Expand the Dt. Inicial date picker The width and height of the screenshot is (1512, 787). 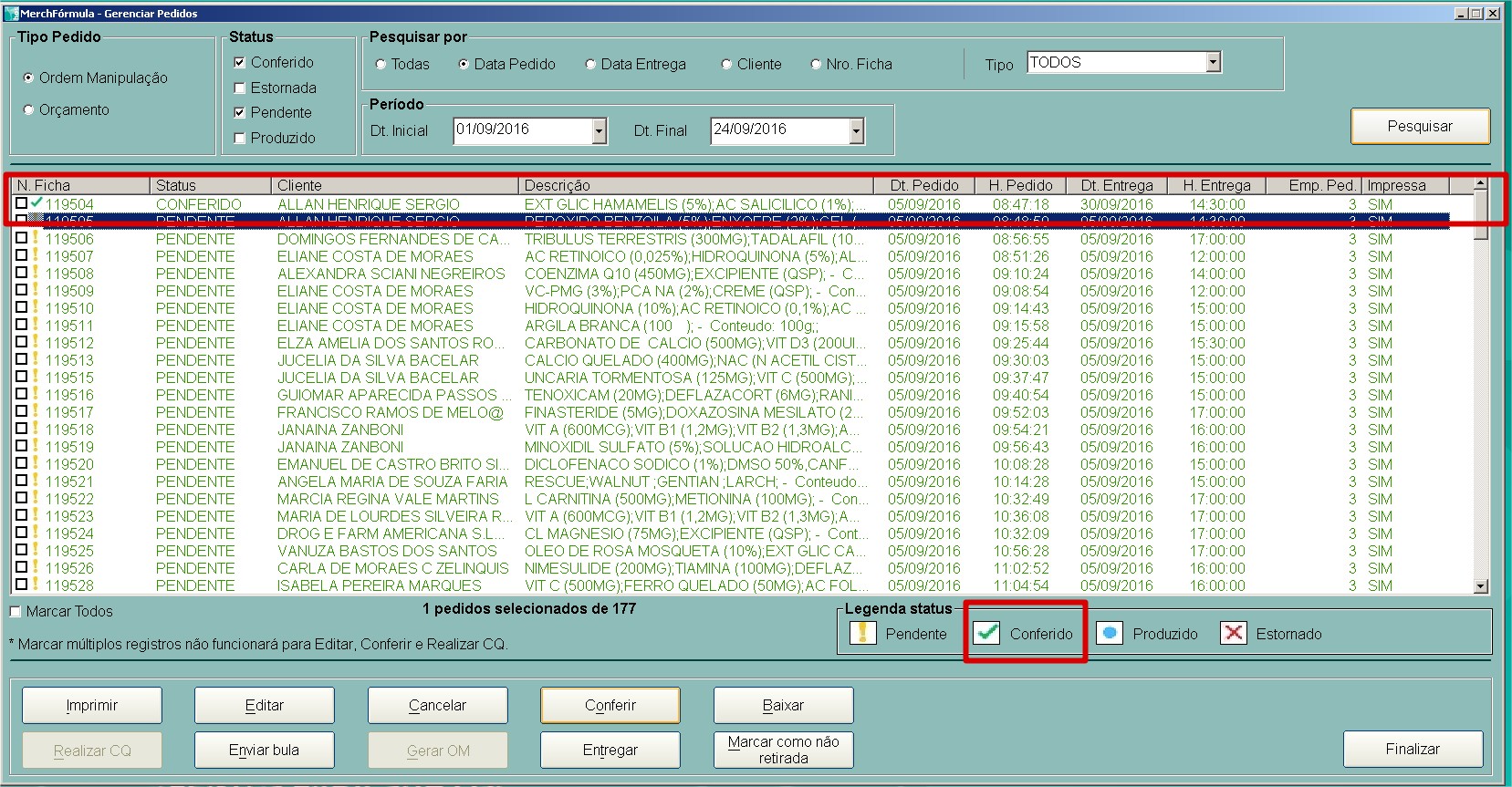click(x=599, y=131)
